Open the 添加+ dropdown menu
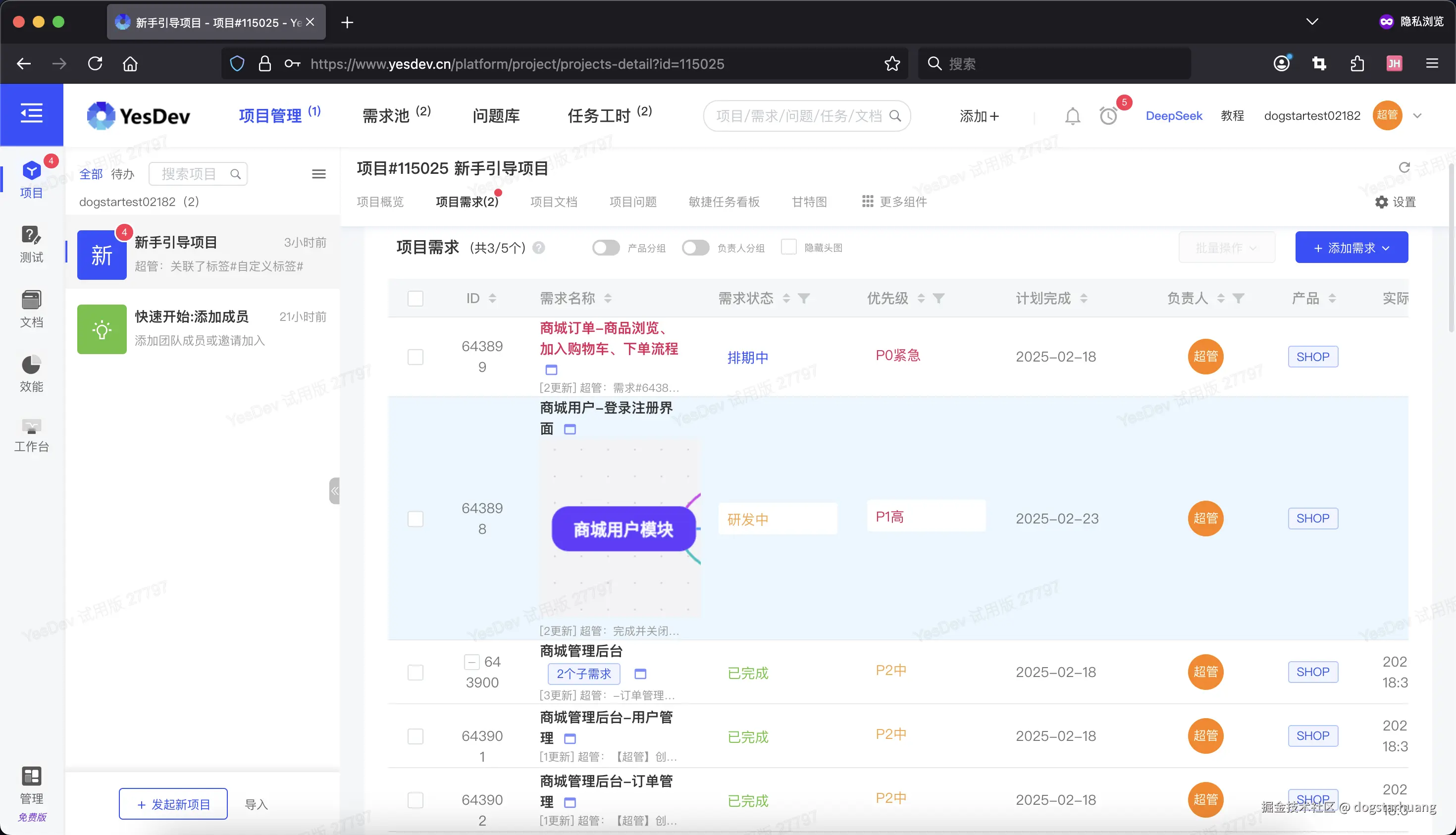The height and width of the screenshot is (835, 1456). pyautogui.click(x=979, y=115)
